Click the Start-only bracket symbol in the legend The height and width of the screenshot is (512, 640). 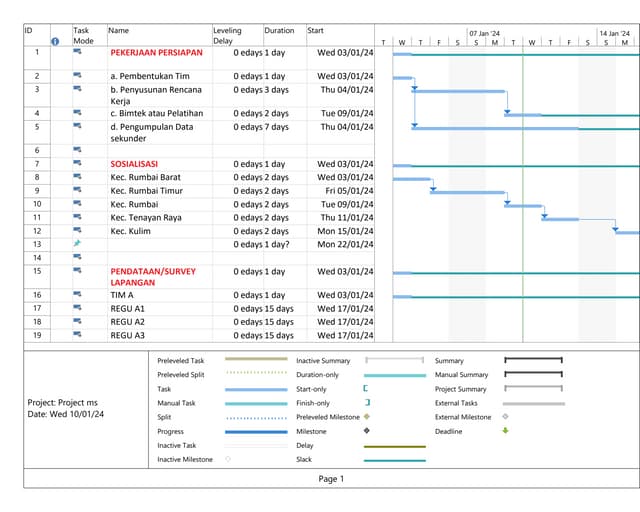(366, 388)
